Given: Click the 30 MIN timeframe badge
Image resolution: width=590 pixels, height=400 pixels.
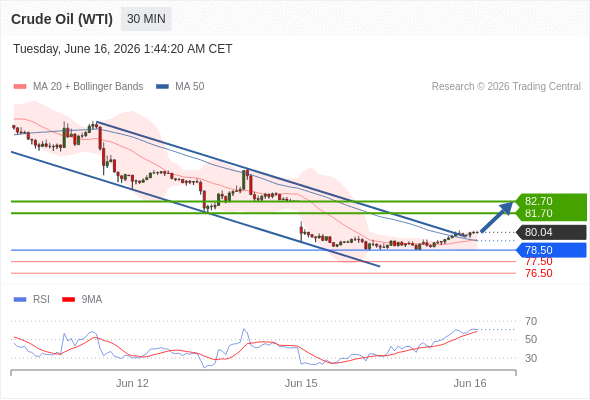Looking at the screenshot, I should [x=146, y=19].
